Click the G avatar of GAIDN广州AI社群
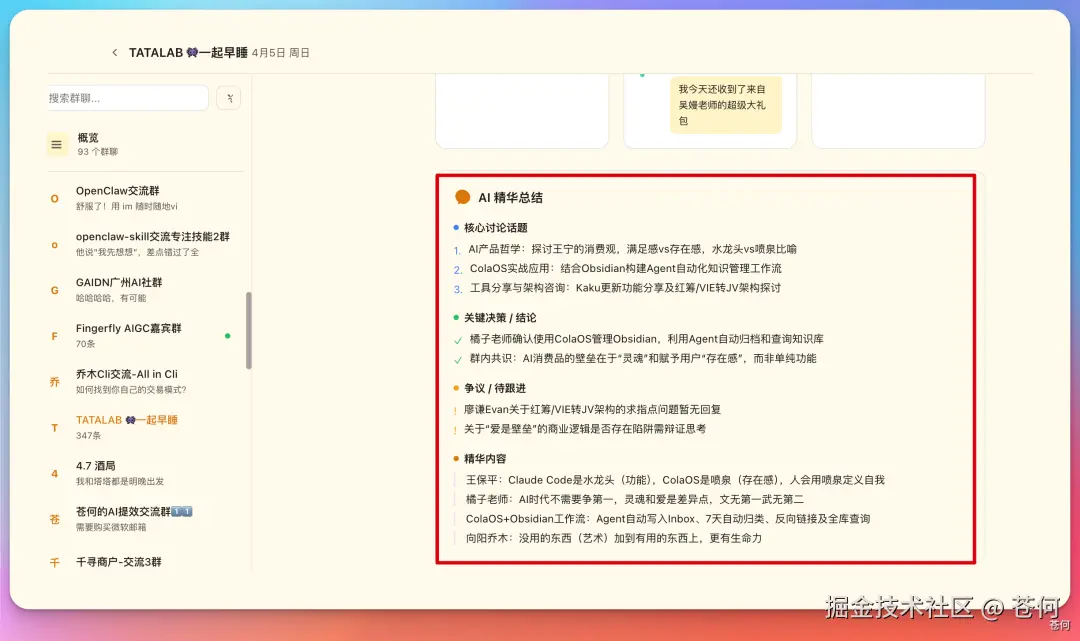This screenshot has height=641, width=1080. click(54, 290)
